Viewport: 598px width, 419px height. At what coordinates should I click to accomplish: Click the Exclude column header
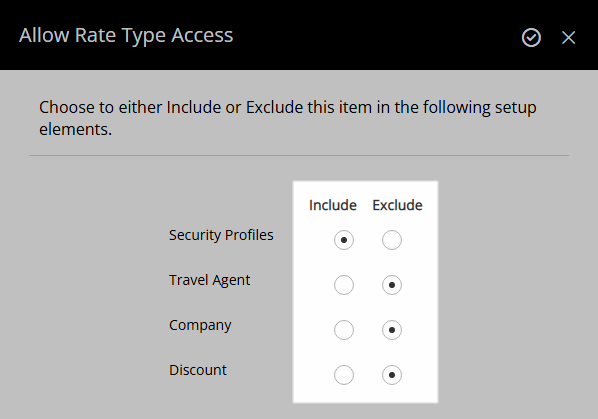coord(397,205)
